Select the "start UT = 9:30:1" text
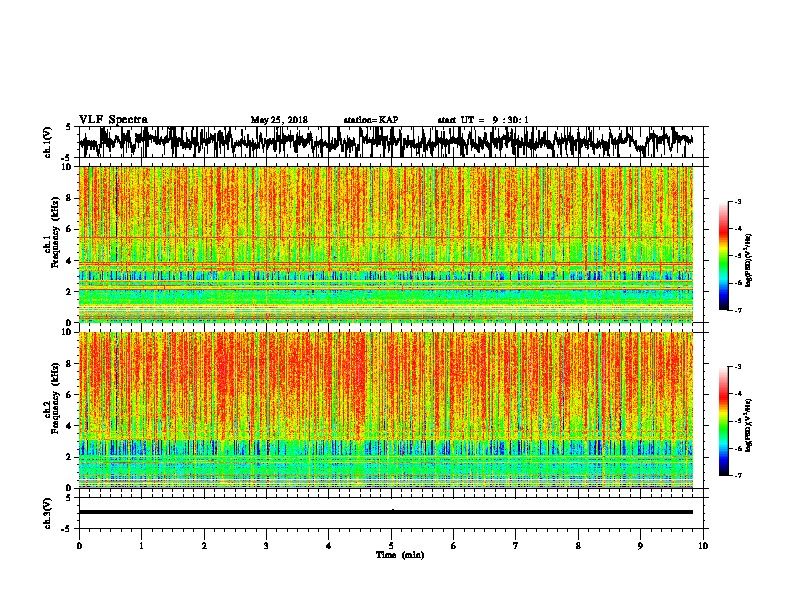 [x=483, y=120]
